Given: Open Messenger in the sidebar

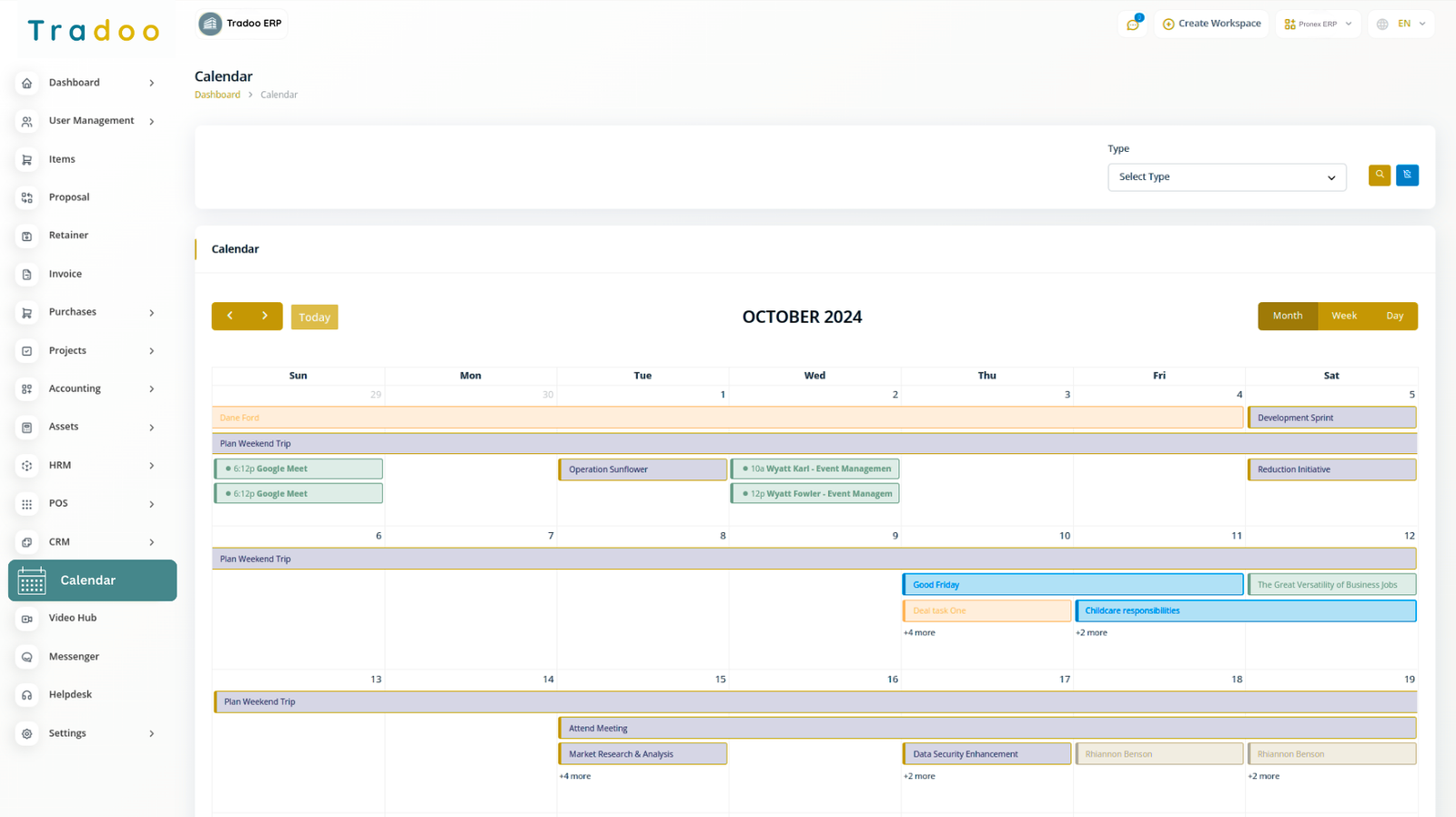Looking at the screenshot, I should [x=74, y=657].
